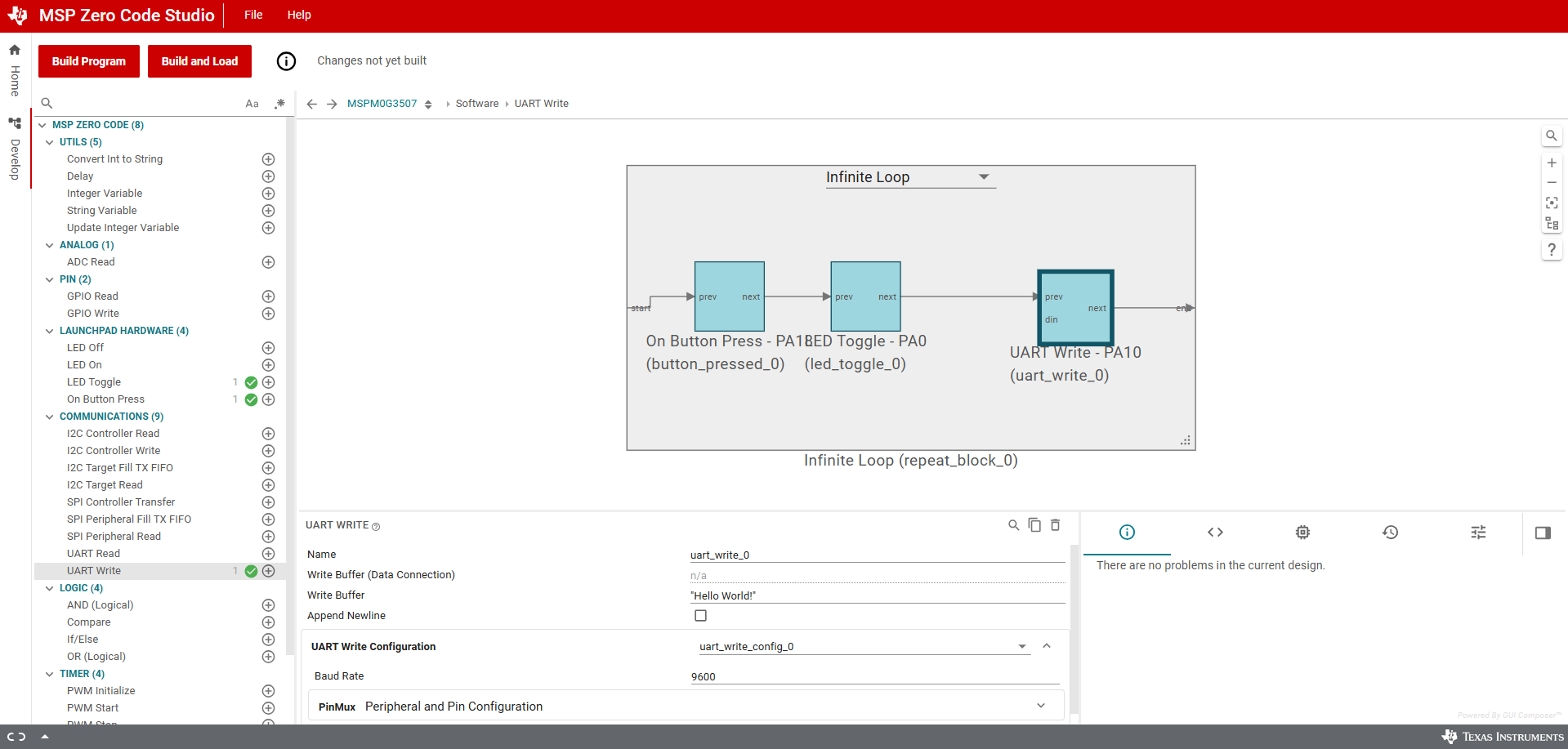Image resolution: width=1568 pixels, height=749 pixels.
Task: Open the code view tab icon
Action: pos(1215,533)
